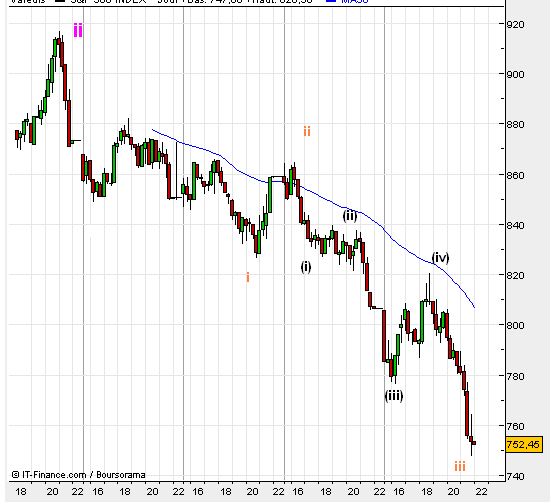The width and height of the screenshot is (550, 502).
Task: Click the 800 price axis label
Action: [516, 325]
